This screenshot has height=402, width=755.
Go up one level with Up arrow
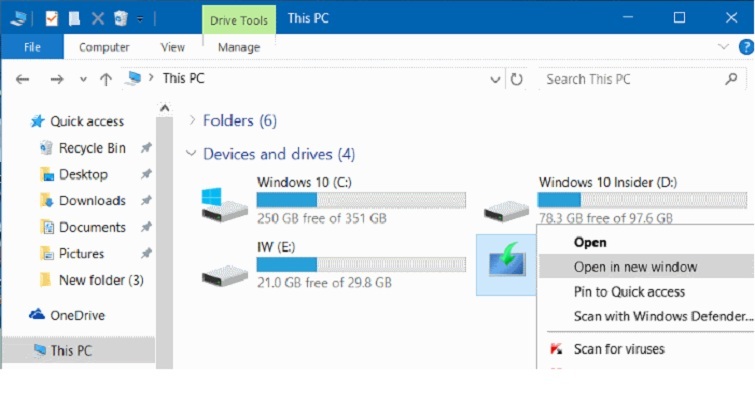pos(106,79)
